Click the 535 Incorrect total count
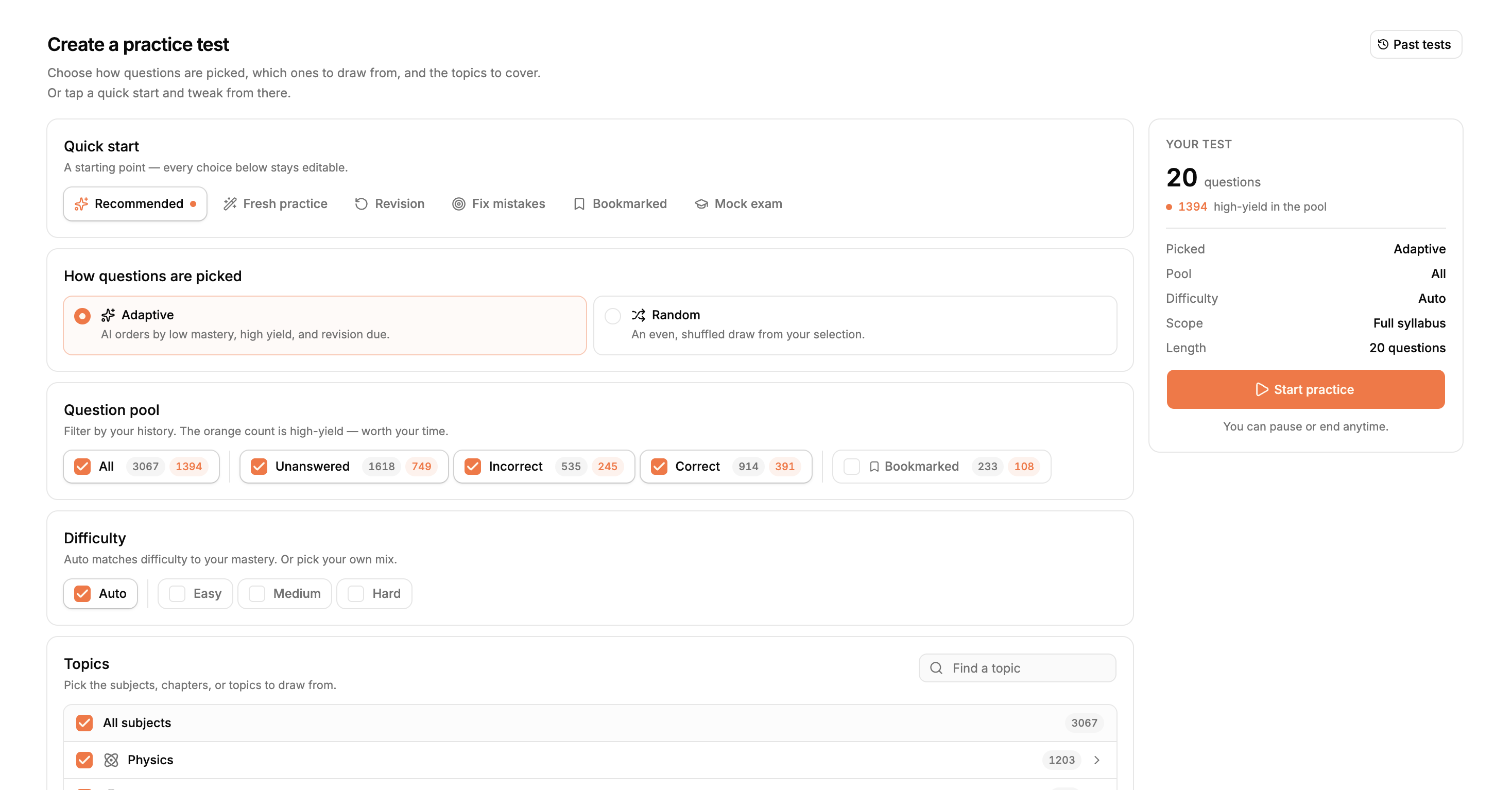The height and width of the screenshot is (790, 1512). click(571, 467)
